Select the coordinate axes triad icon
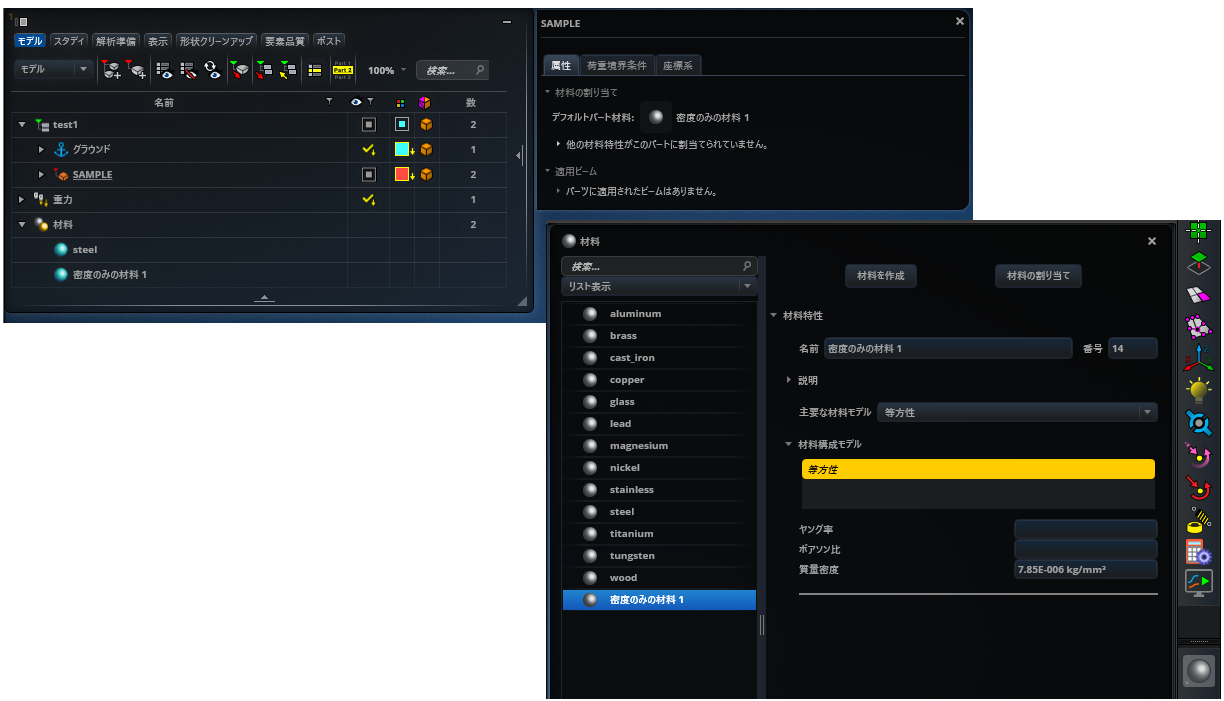Viewport: 1224px width, 701px height. [x=1198, y=359]
